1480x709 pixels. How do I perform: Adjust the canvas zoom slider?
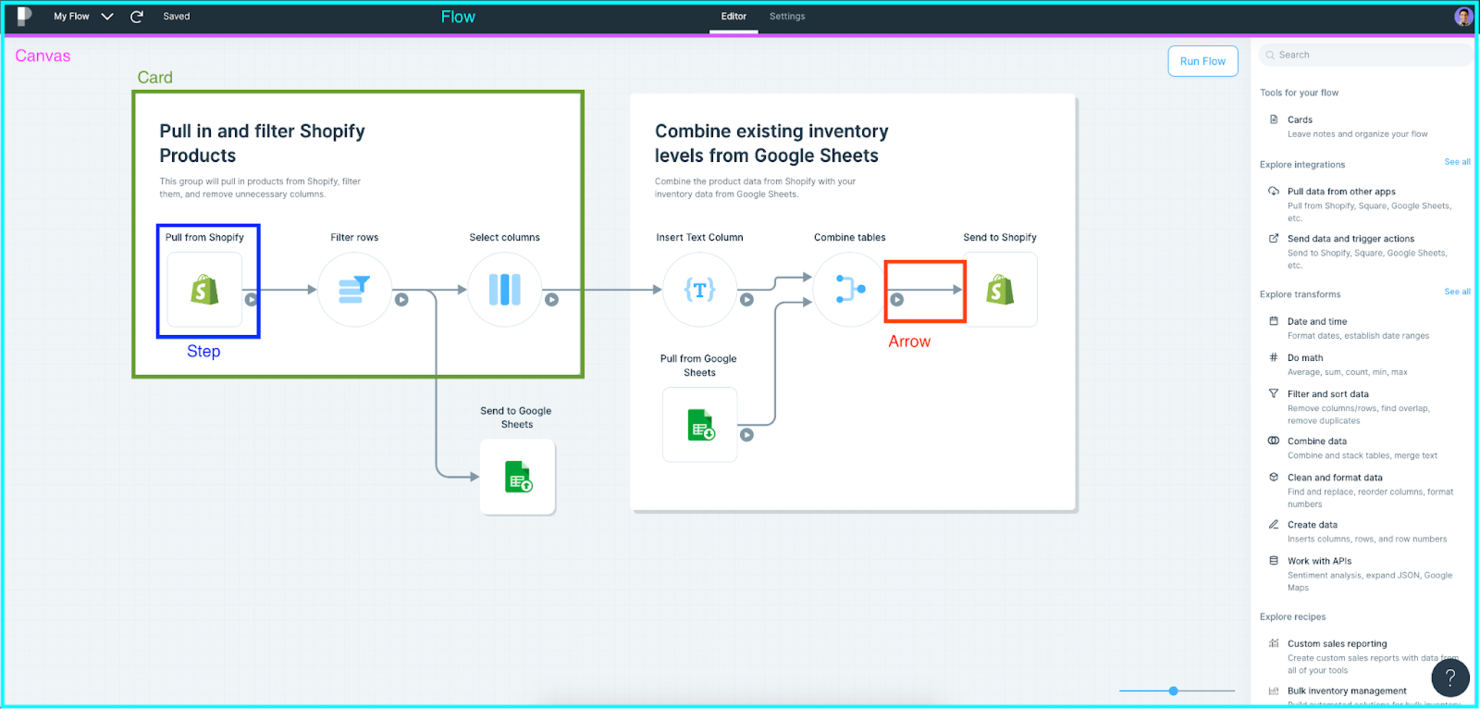(x=1172, y=691)
